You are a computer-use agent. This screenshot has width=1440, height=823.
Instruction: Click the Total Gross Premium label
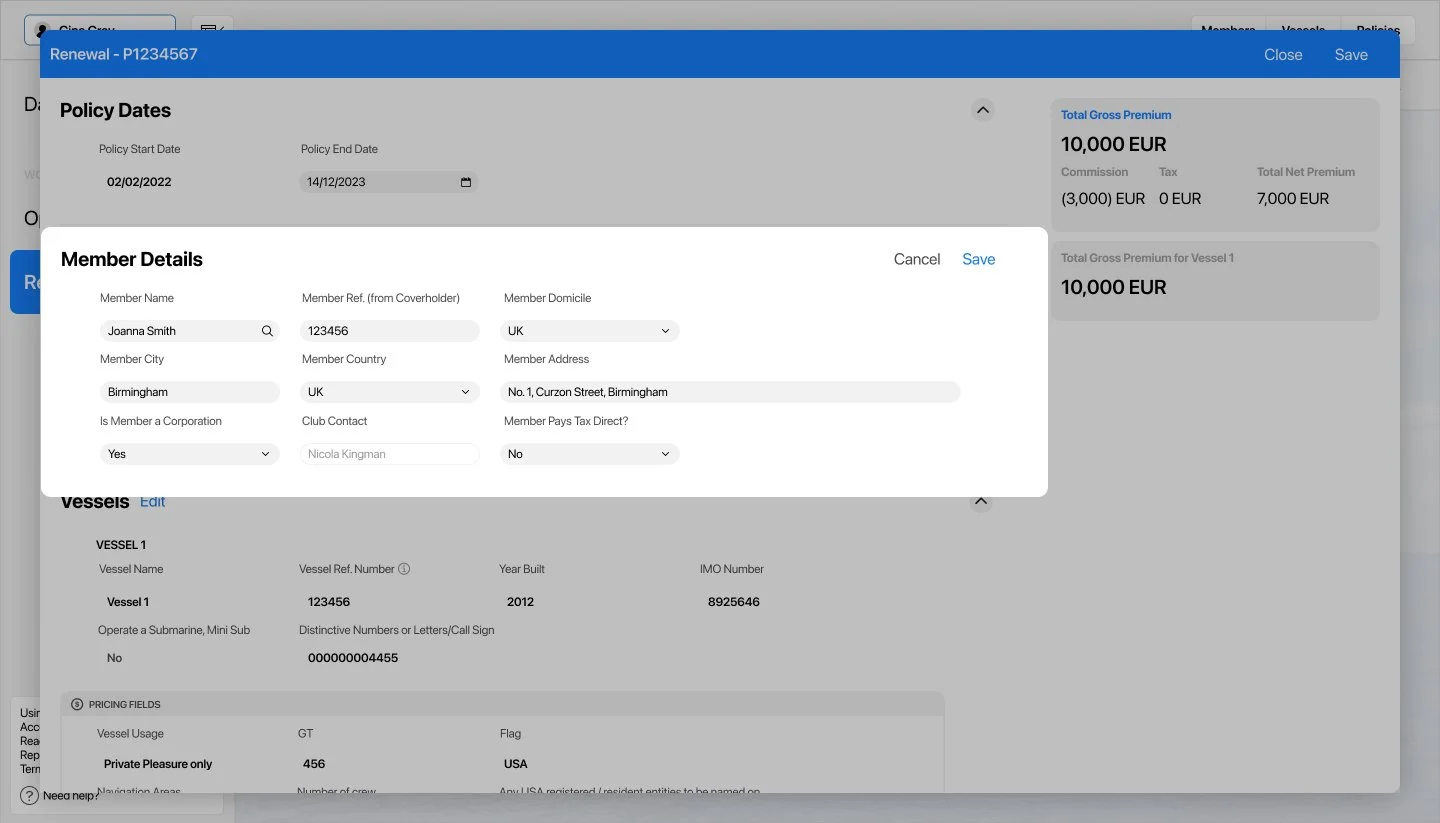[x=1116, y=115]
